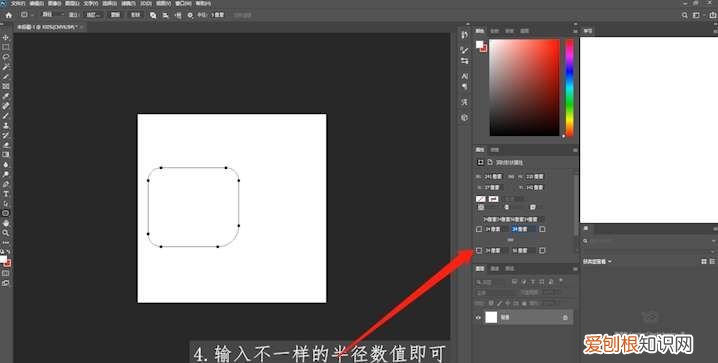Switch to the Color panel tab
This screenshot has height=363, width=718.
click(x=479, y=31)
